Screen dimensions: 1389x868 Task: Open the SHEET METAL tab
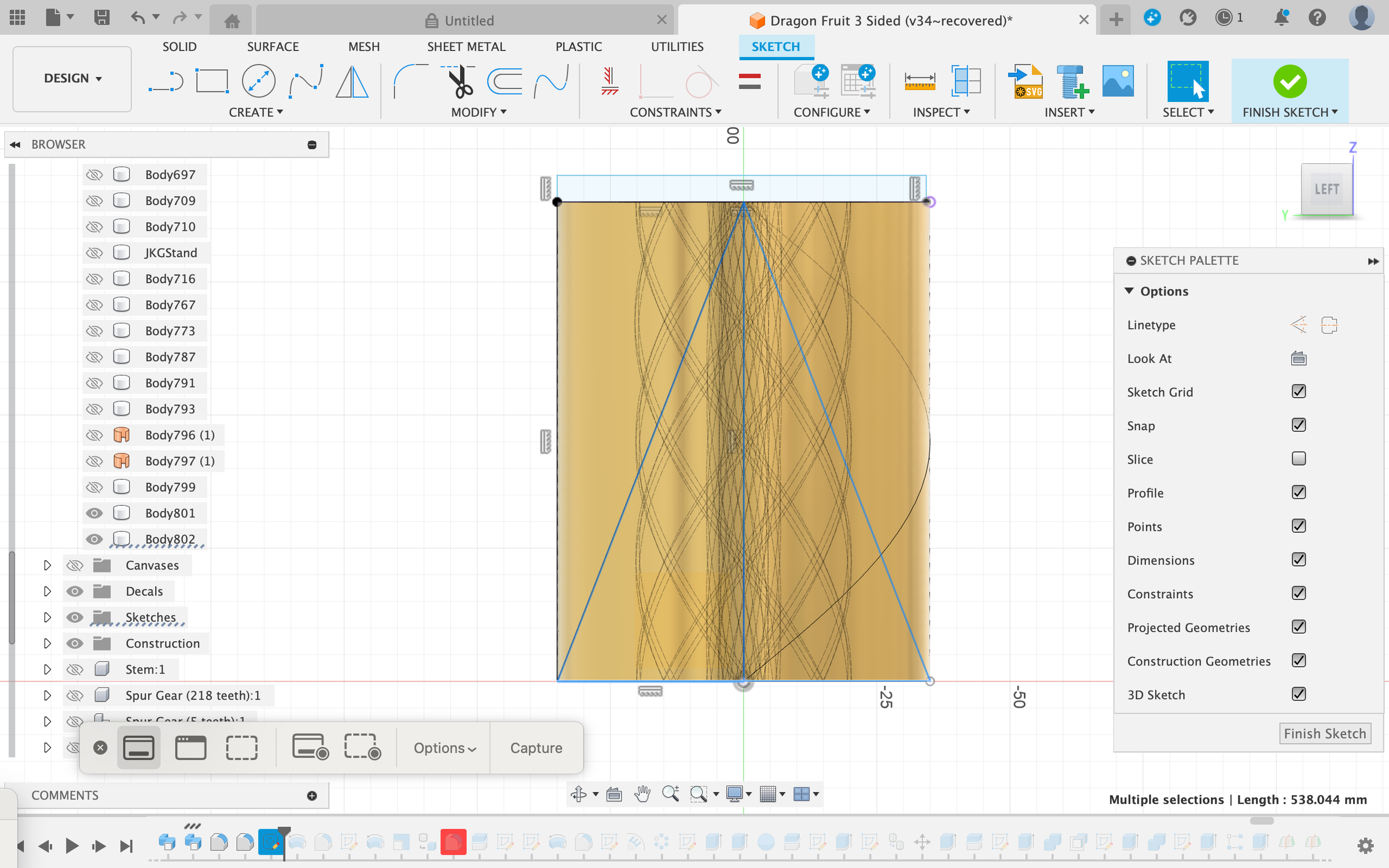[x=466, y=47]
